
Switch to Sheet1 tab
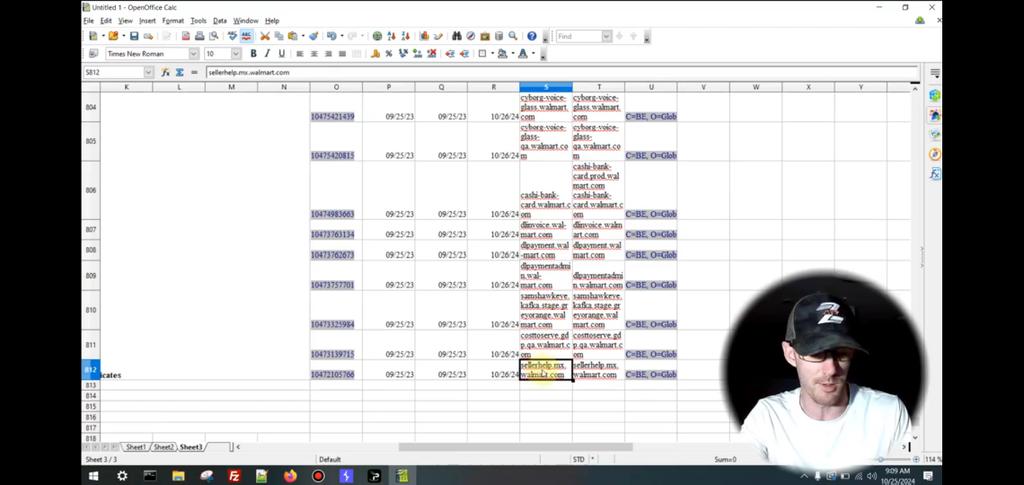pyautogui.click(x=136, y=447)
